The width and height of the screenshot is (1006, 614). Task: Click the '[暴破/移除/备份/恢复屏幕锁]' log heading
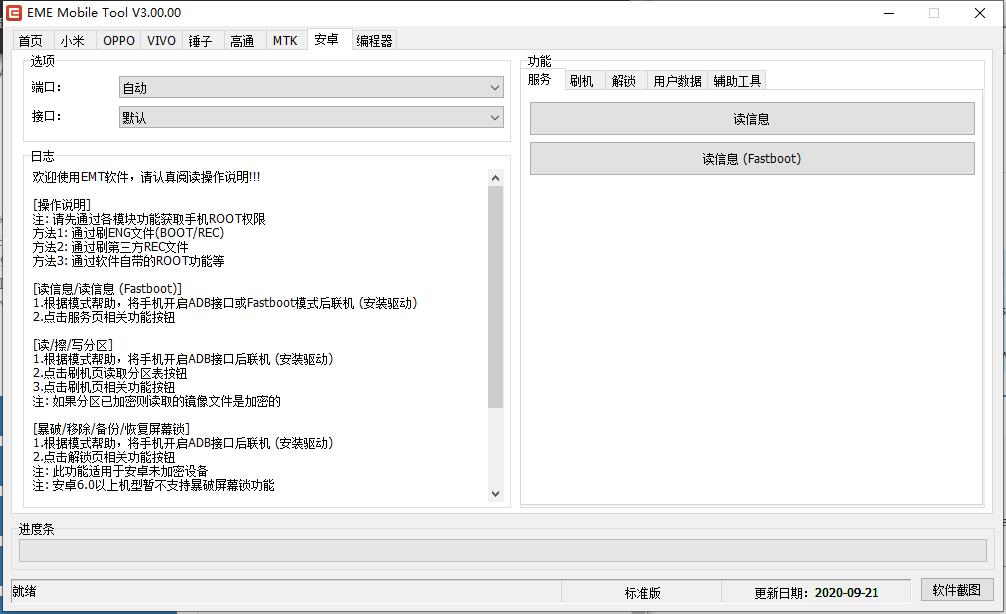click(x=111, y=429)
